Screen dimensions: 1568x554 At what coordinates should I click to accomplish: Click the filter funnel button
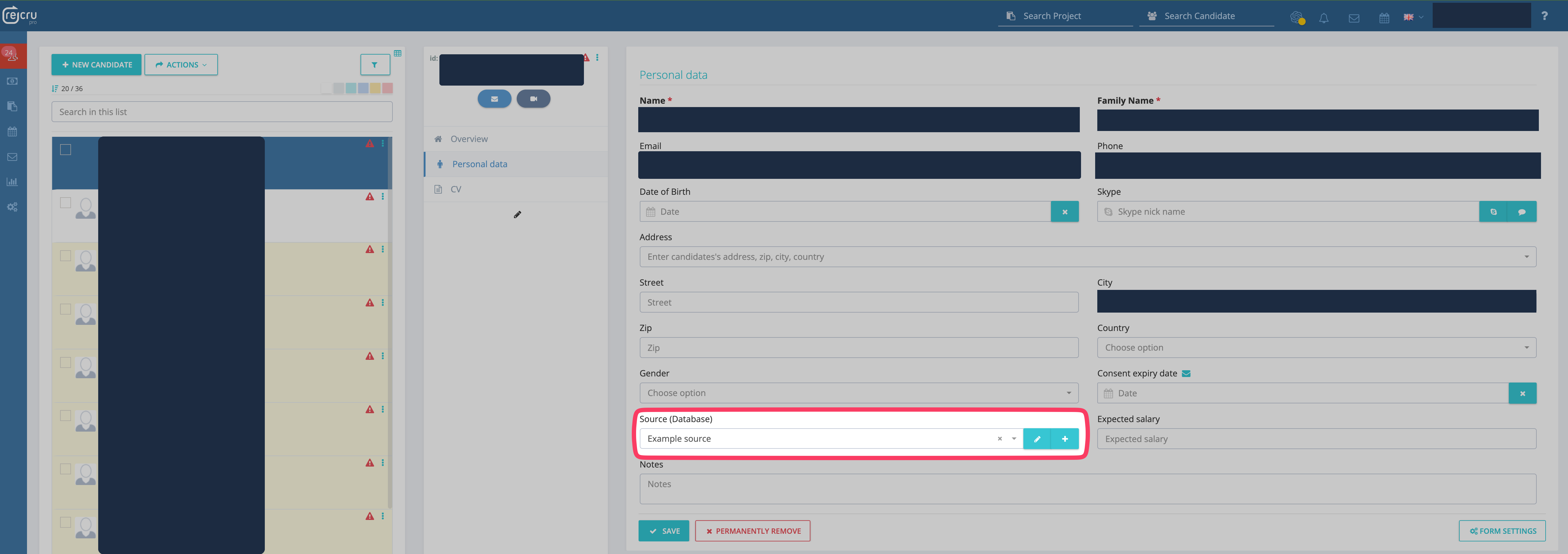click(x=374, y=64)
